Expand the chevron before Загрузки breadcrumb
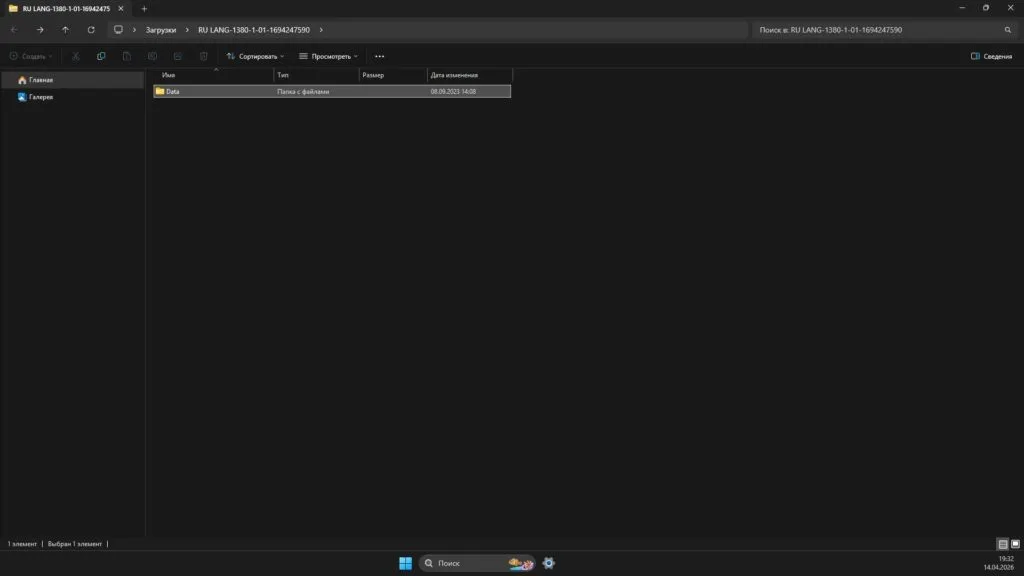 click(x=135, y=30)
